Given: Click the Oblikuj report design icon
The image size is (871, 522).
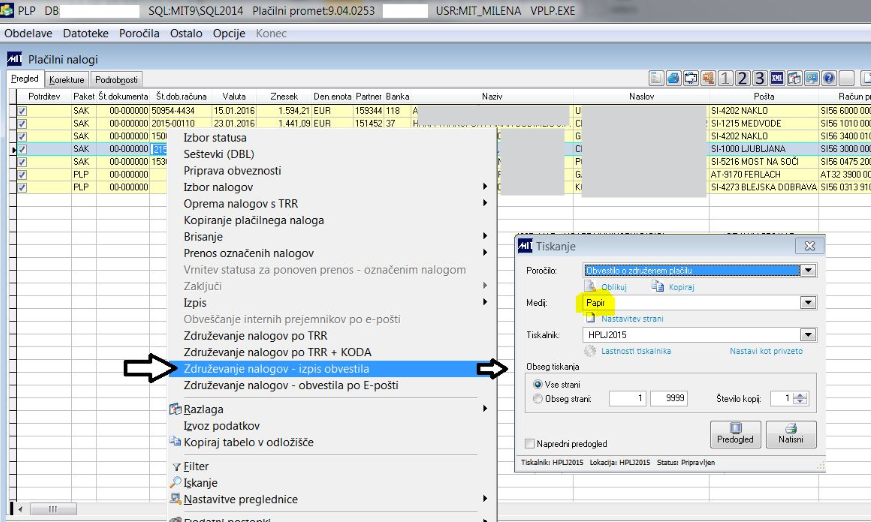Looking at the screenshot, I should 590,285.
